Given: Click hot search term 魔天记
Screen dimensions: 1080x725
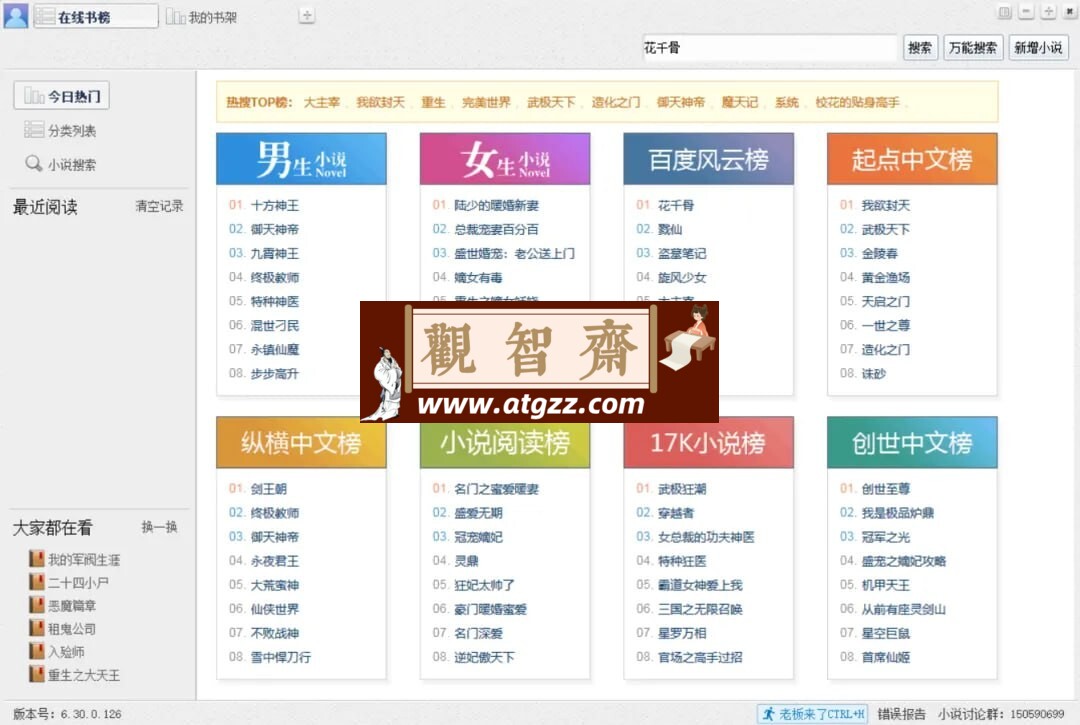Looking at the screenshot, I should (740, 102).
